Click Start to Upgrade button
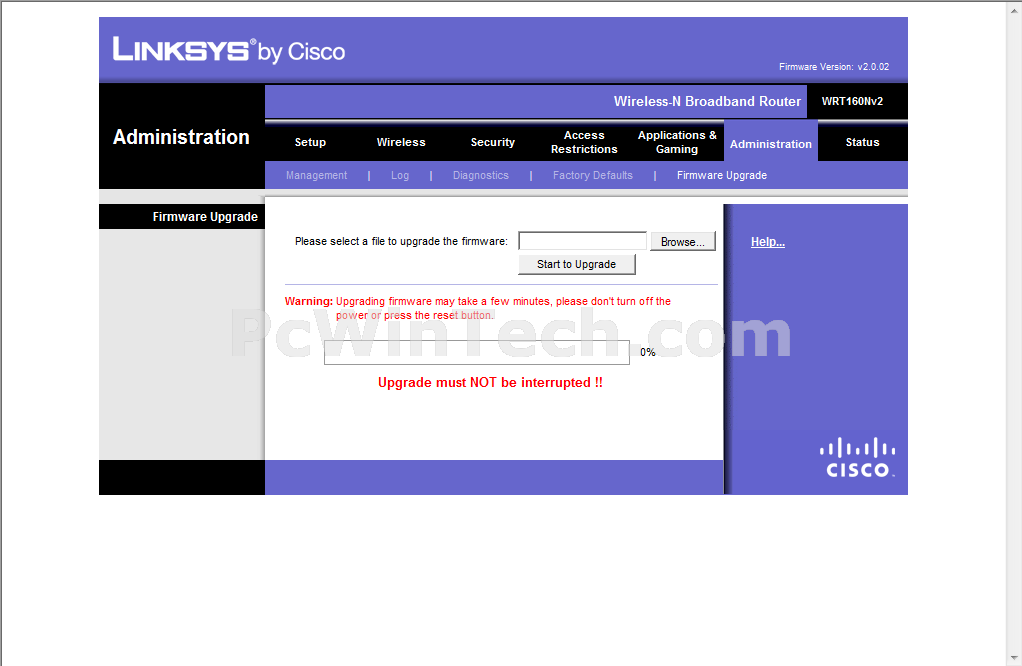This screenshot has width=1022, height=666. click(x=576, y=264)
